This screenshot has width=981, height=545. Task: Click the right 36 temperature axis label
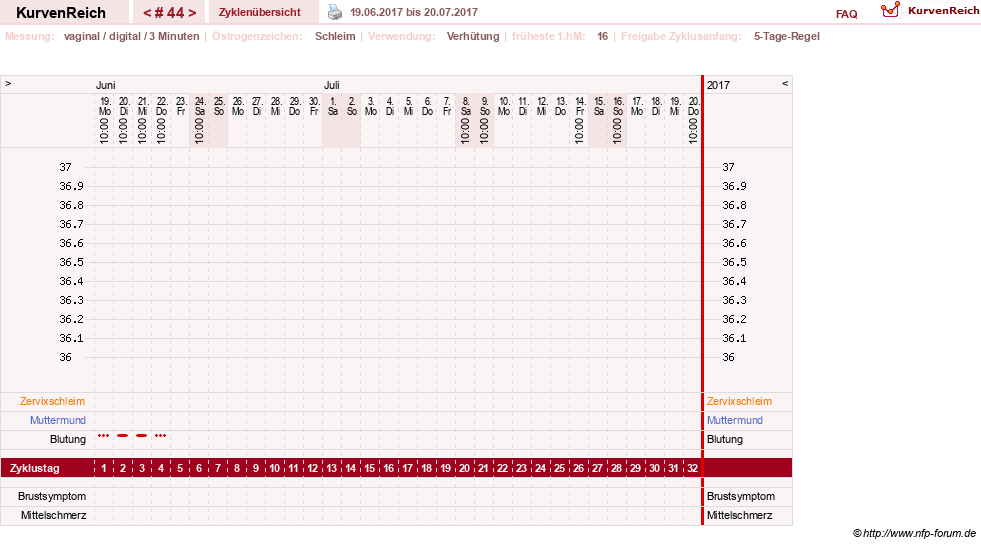click(x=728, y=357)
